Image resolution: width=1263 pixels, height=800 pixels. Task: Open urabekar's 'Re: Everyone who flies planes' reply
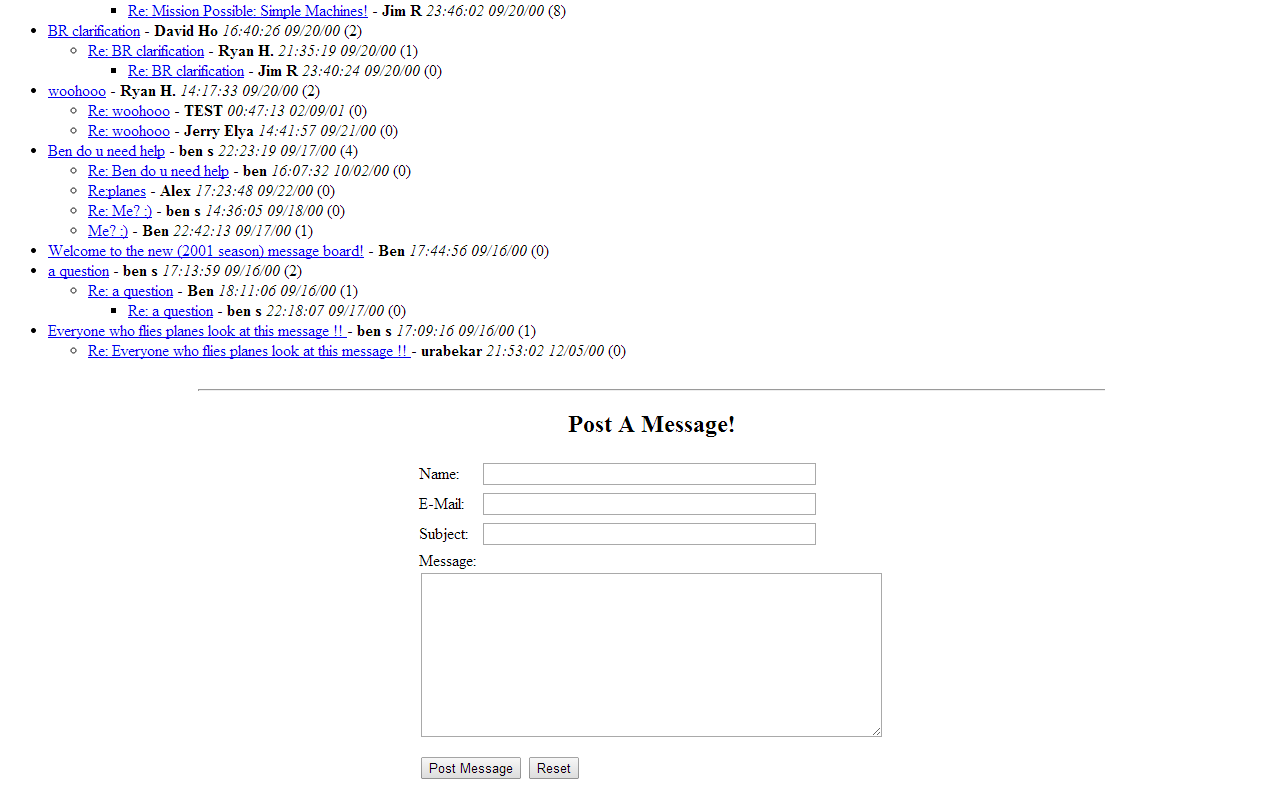pos(248,351)
